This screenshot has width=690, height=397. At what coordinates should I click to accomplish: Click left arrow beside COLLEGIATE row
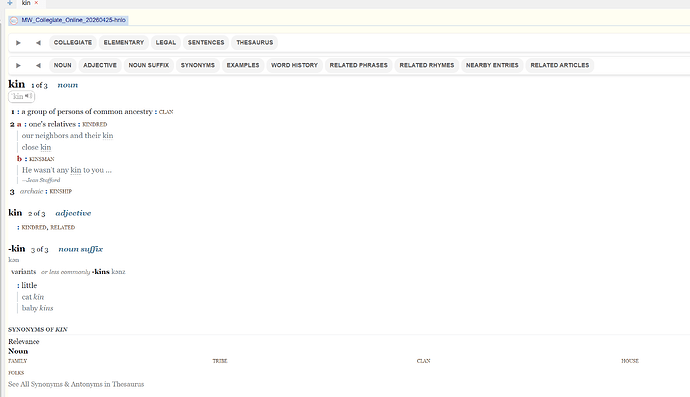38,43
